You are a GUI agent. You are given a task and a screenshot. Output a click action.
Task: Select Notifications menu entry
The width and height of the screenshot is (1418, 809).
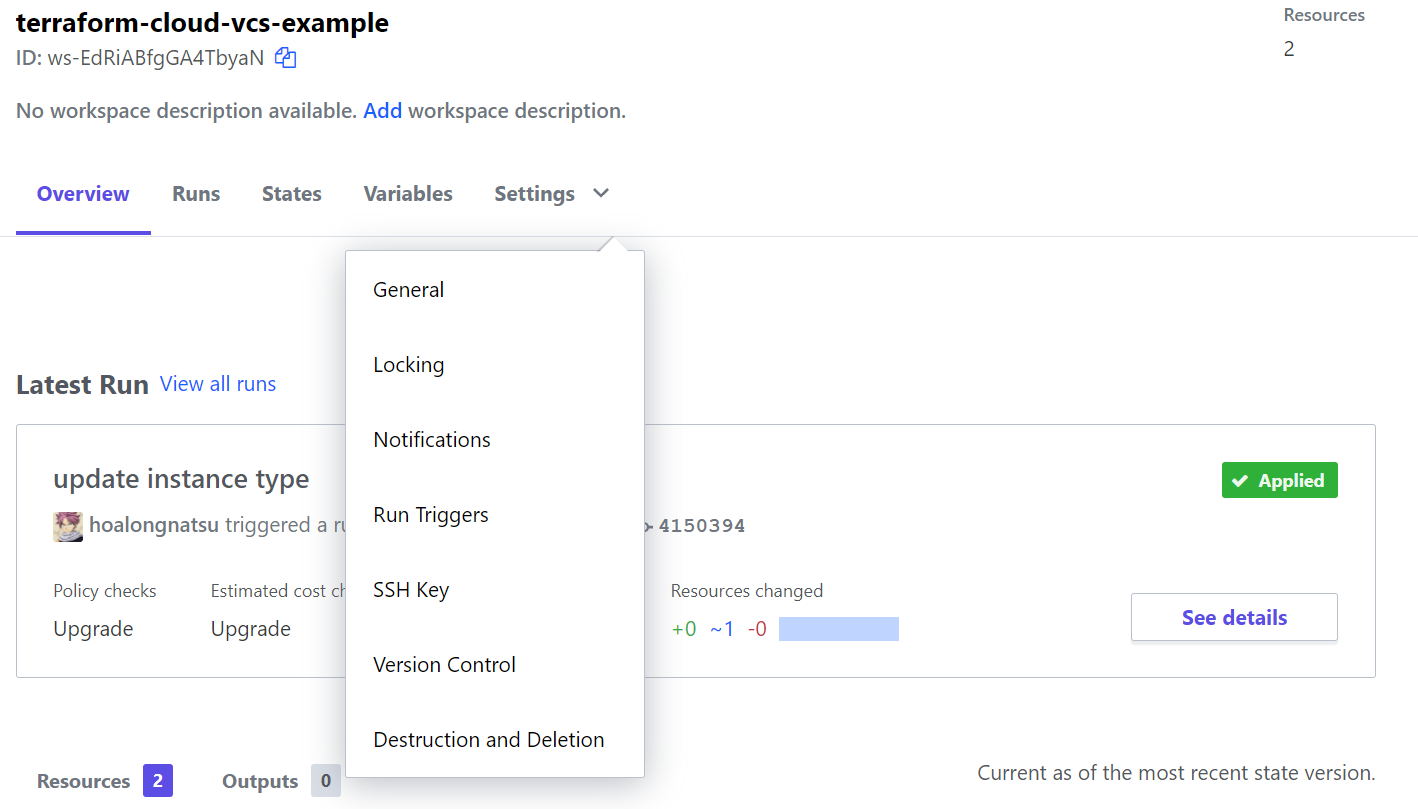[x=432, y=440]
